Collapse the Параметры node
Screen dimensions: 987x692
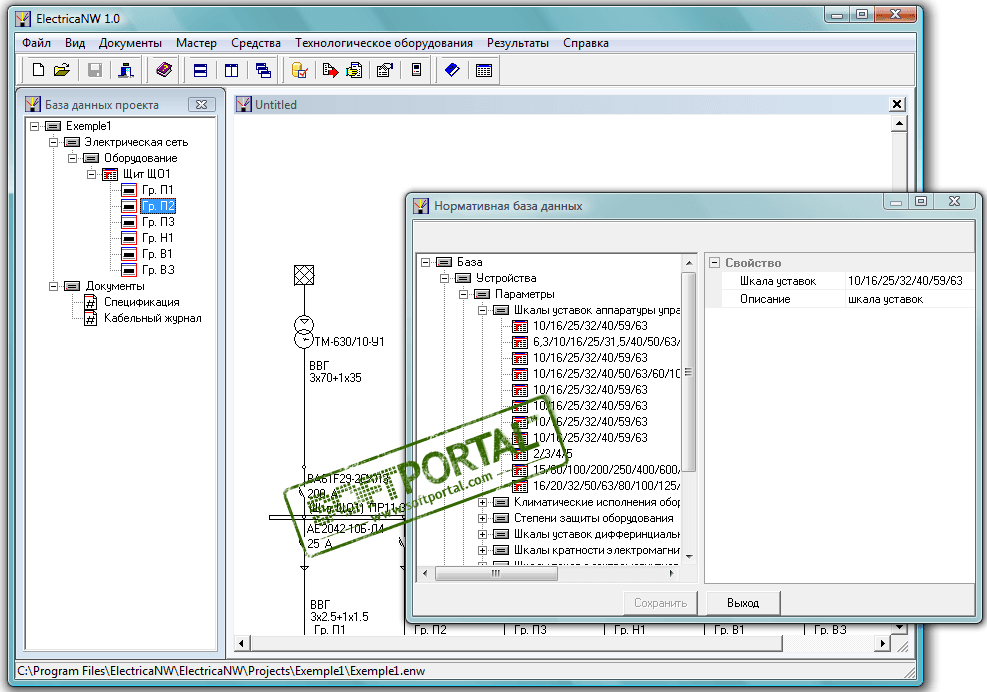463,294
